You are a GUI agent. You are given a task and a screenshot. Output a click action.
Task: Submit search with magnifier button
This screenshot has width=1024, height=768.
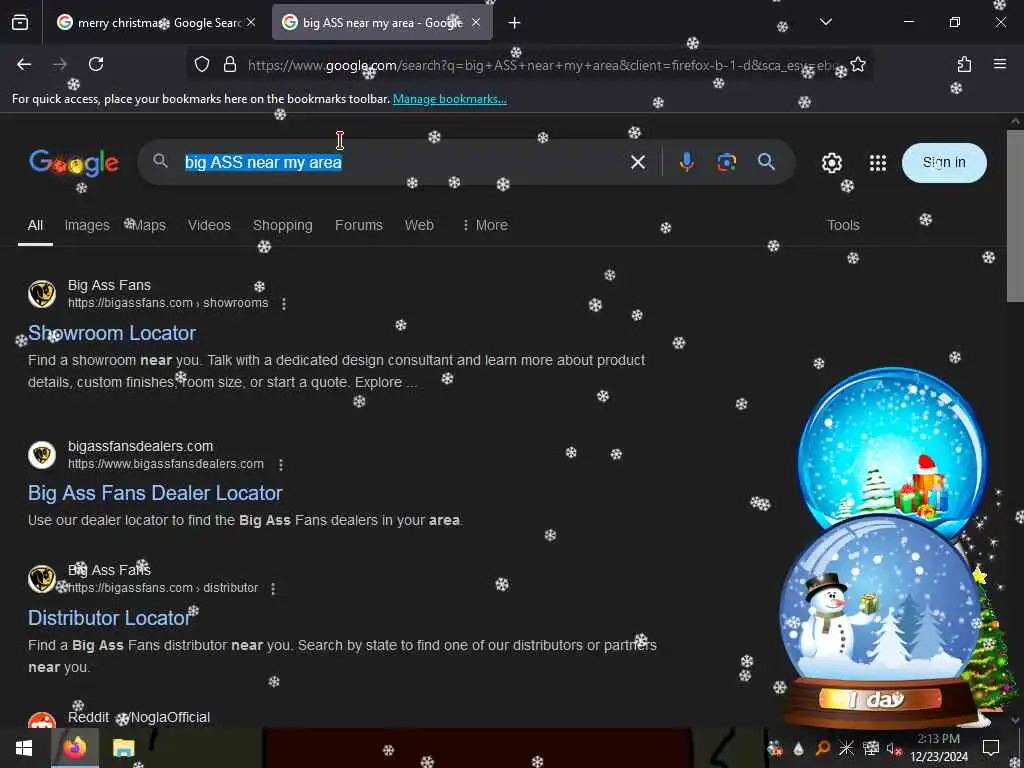[767, 162]
